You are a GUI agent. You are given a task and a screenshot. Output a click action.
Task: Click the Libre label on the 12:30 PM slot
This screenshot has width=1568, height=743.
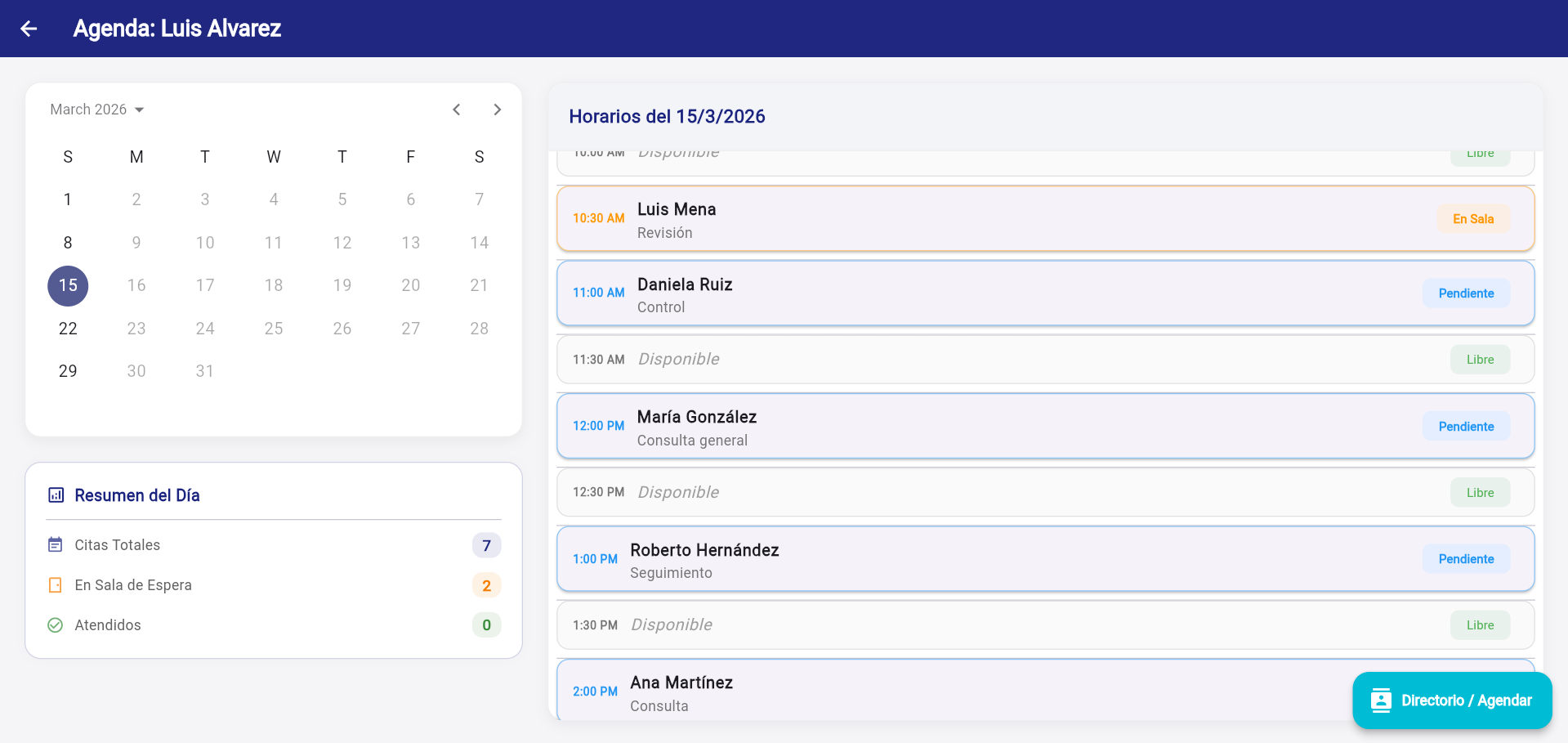click(x=1480, y=492)
